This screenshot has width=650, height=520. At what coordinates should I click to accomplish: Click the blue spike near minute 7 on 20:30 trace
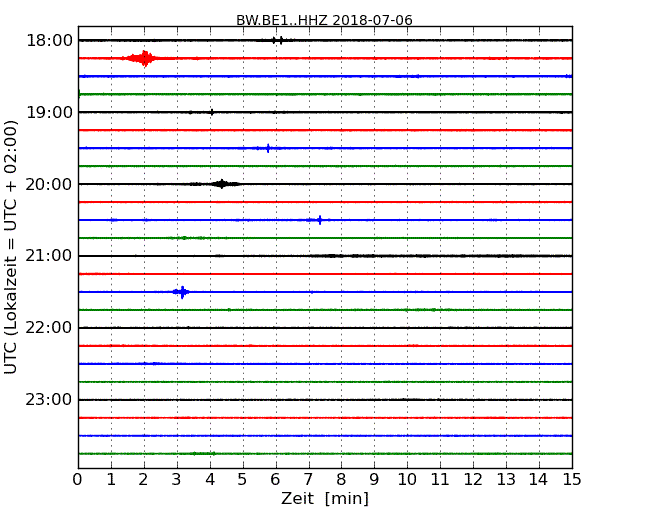pyautogui.click(x=320, y=220)
